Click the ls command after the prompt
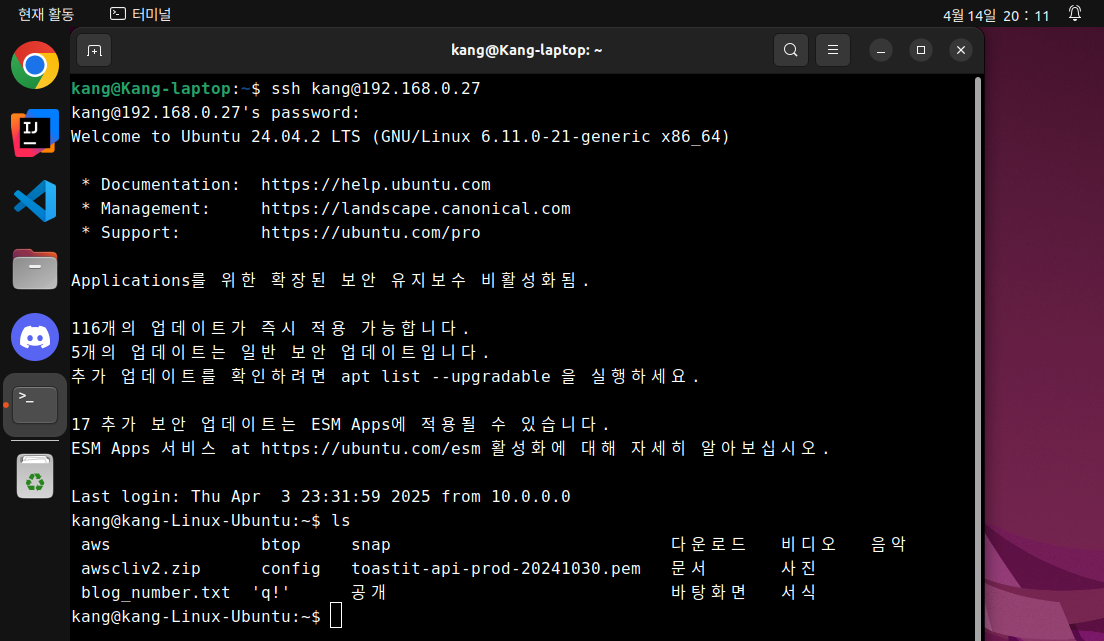Screen dimensions: 1104x641 point(341,521)
